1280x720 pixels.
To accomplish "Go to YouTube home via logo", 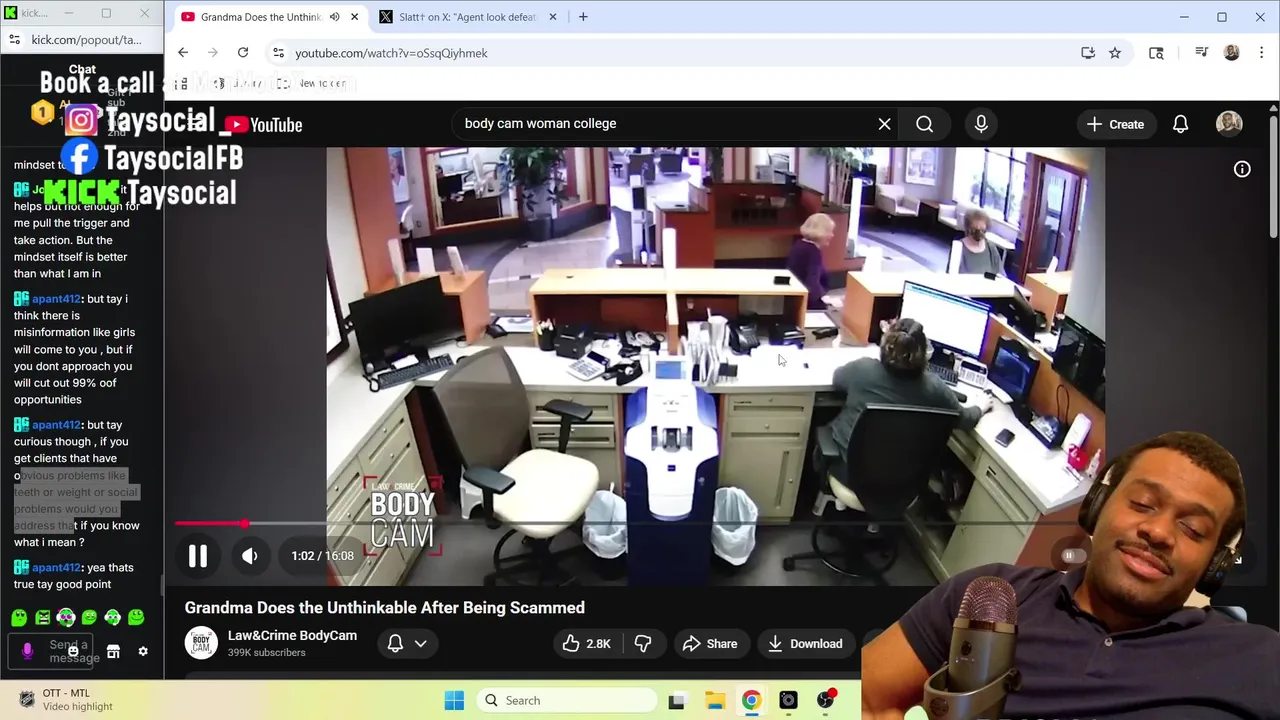I will coord(263,125).
